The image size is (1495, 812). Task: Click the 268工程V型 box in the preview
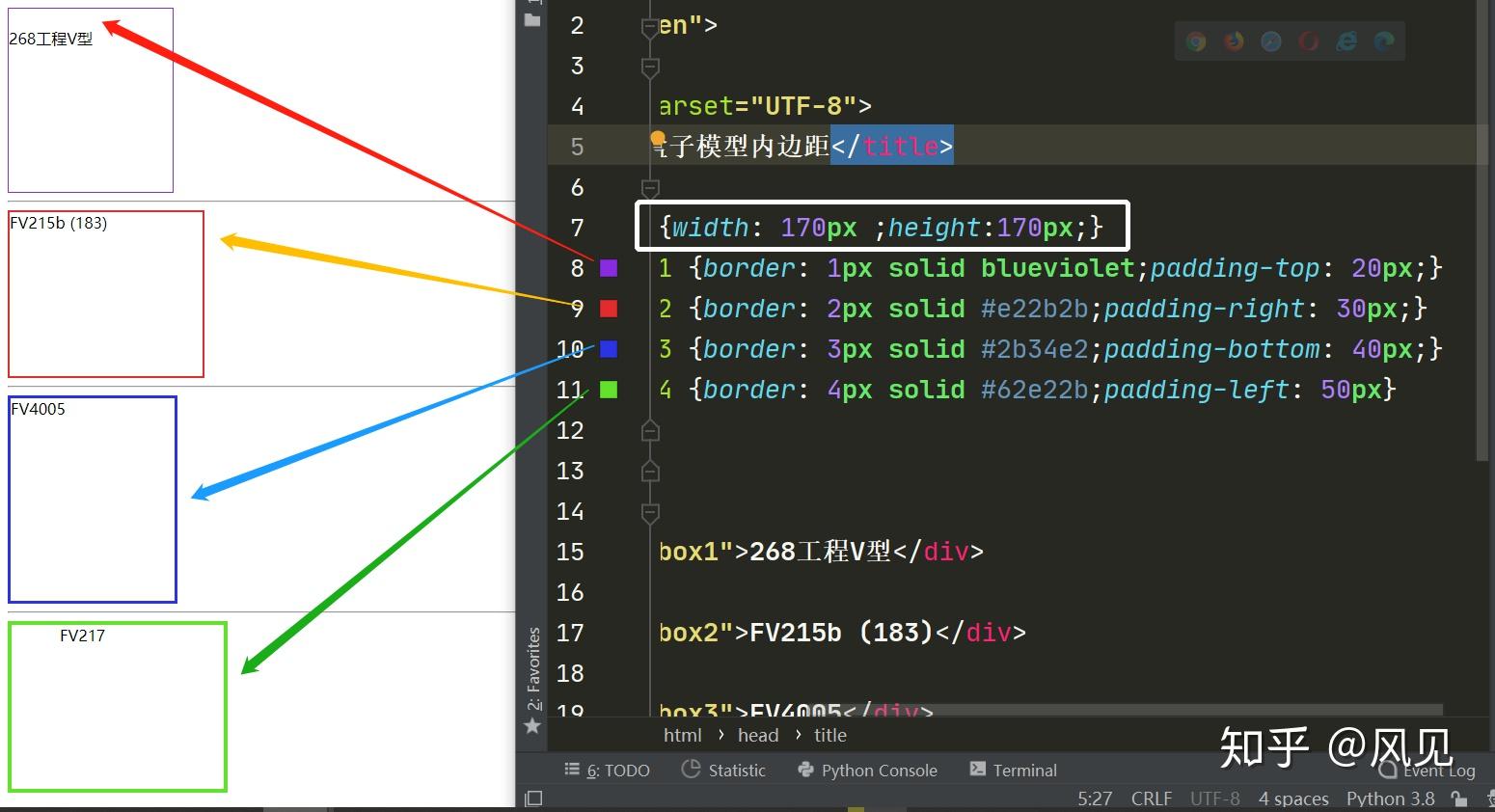(x=91, y=100)
